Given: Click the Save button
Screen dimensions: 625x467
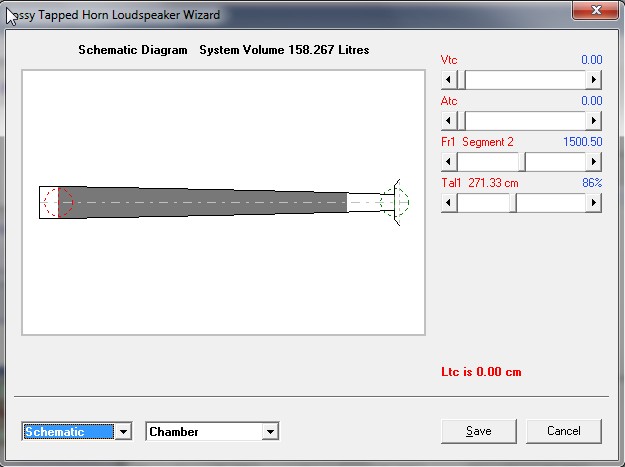Looking at the screenshot, I should (x=479, y=431).
